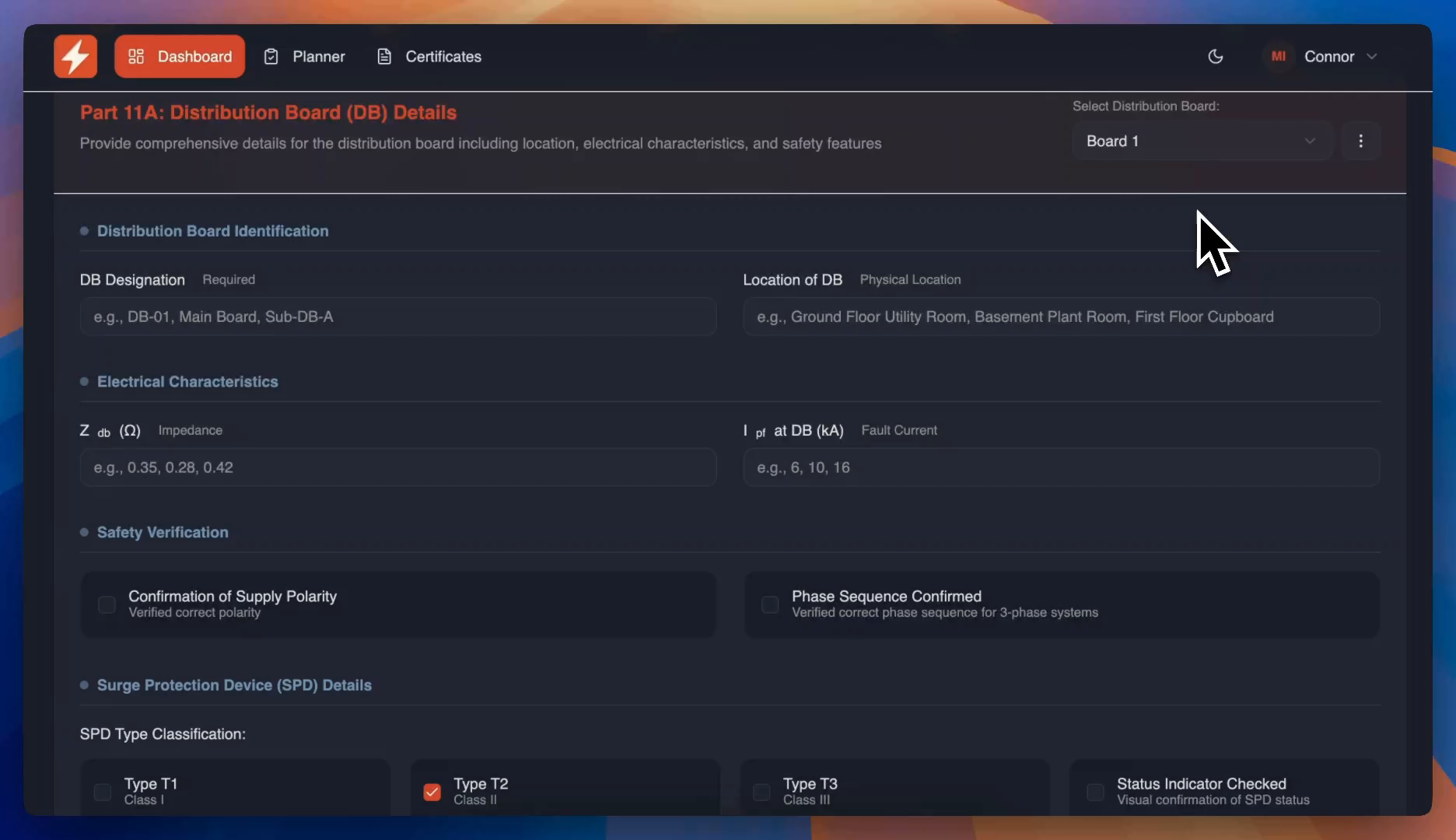Click the Safety Verification heading
1456x840 pixels.
click(163, 533)
